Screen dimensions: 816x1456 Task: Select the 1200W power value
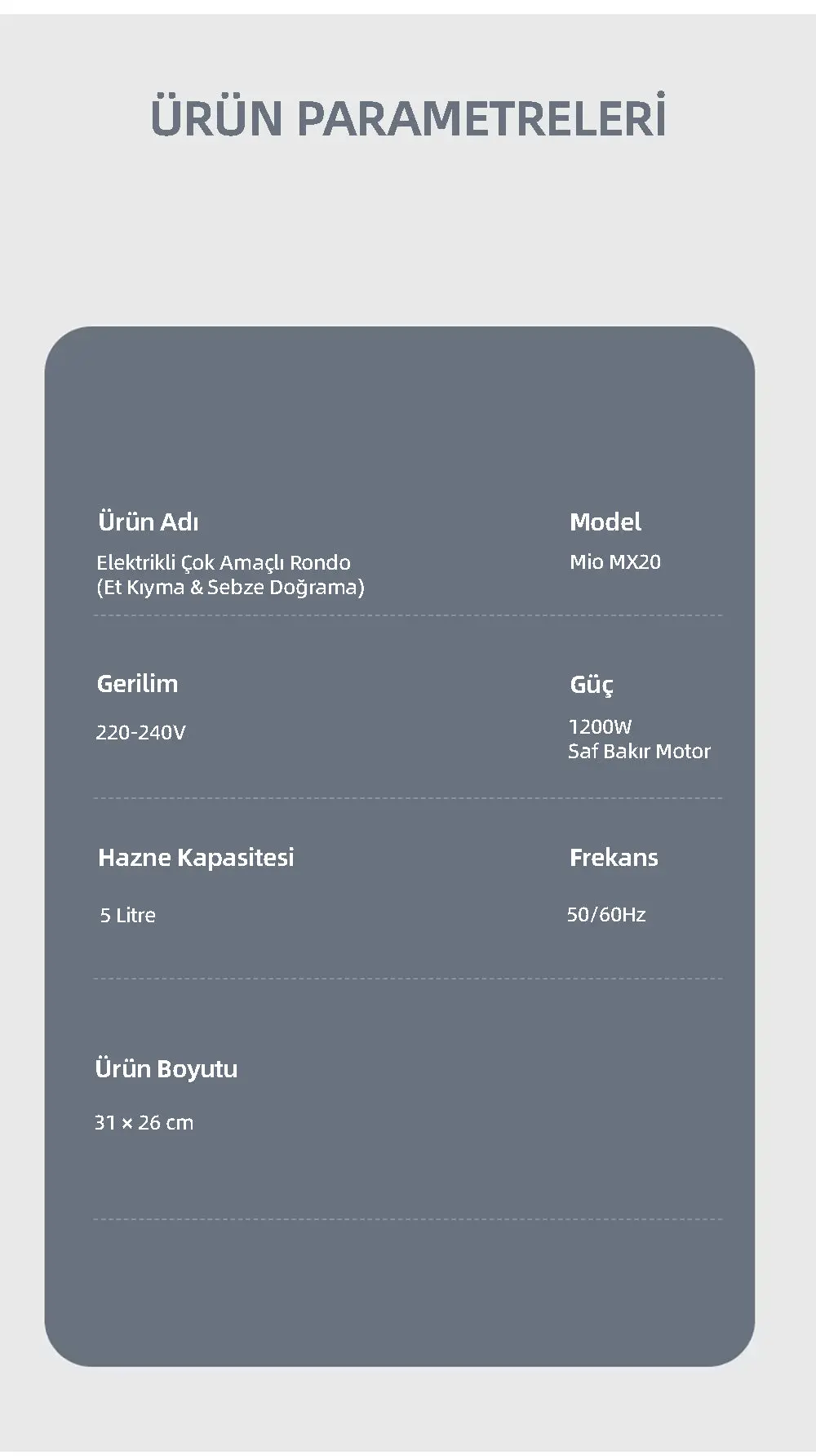pos(600,726)
